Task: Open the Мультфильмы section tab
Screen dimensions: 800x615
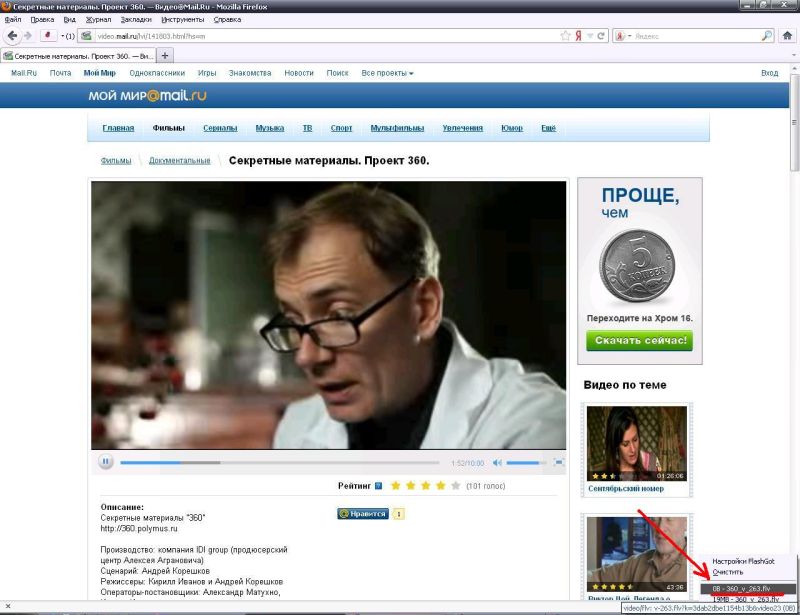Action: coord(397,128)
